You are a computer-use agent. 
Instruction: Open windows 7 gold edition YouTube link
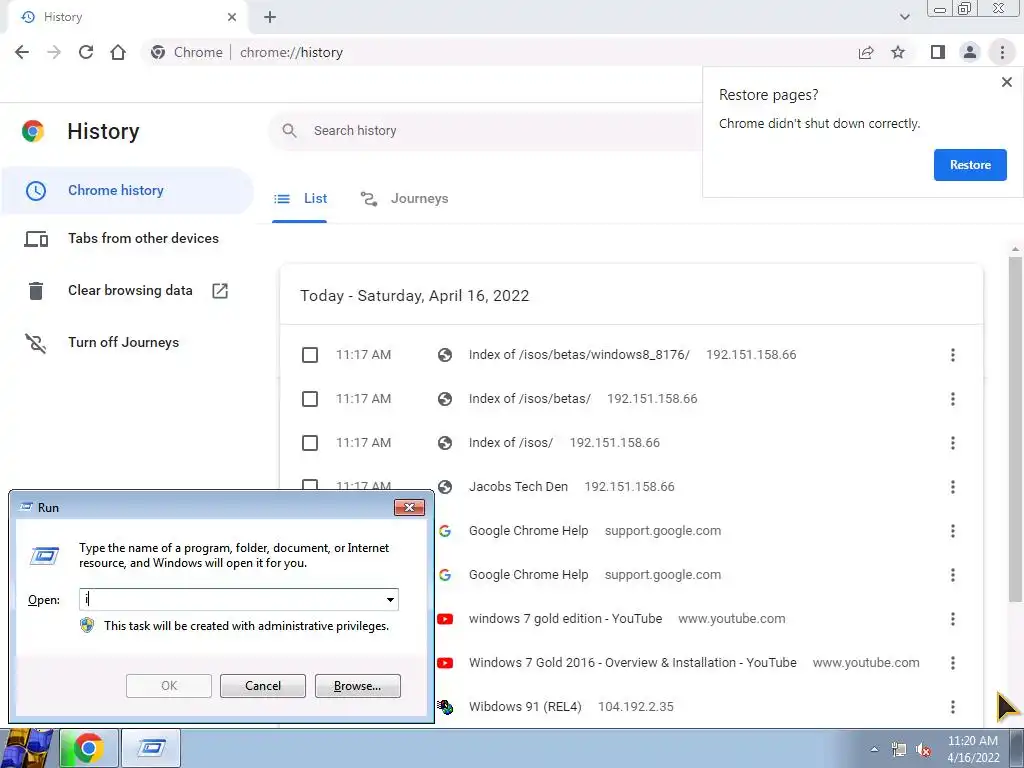[565, 618]
